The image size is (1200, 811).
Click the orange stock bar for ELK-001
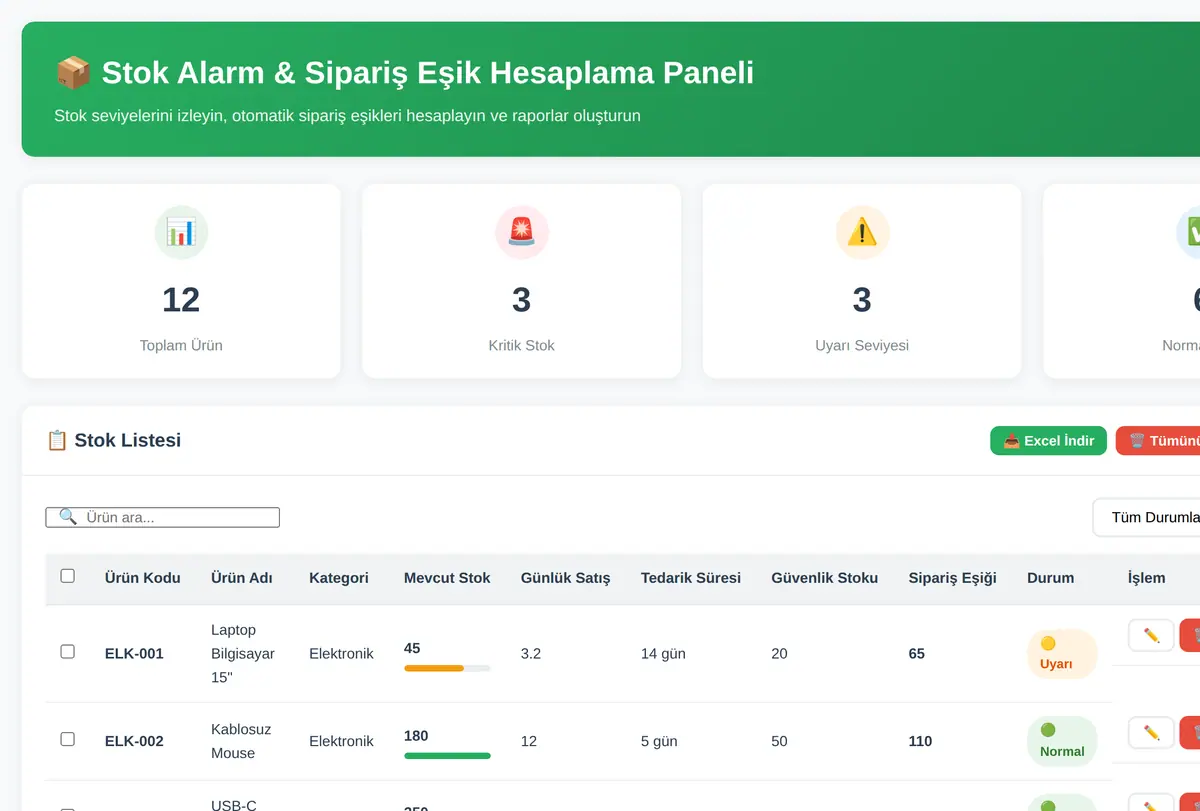(434, 668)
